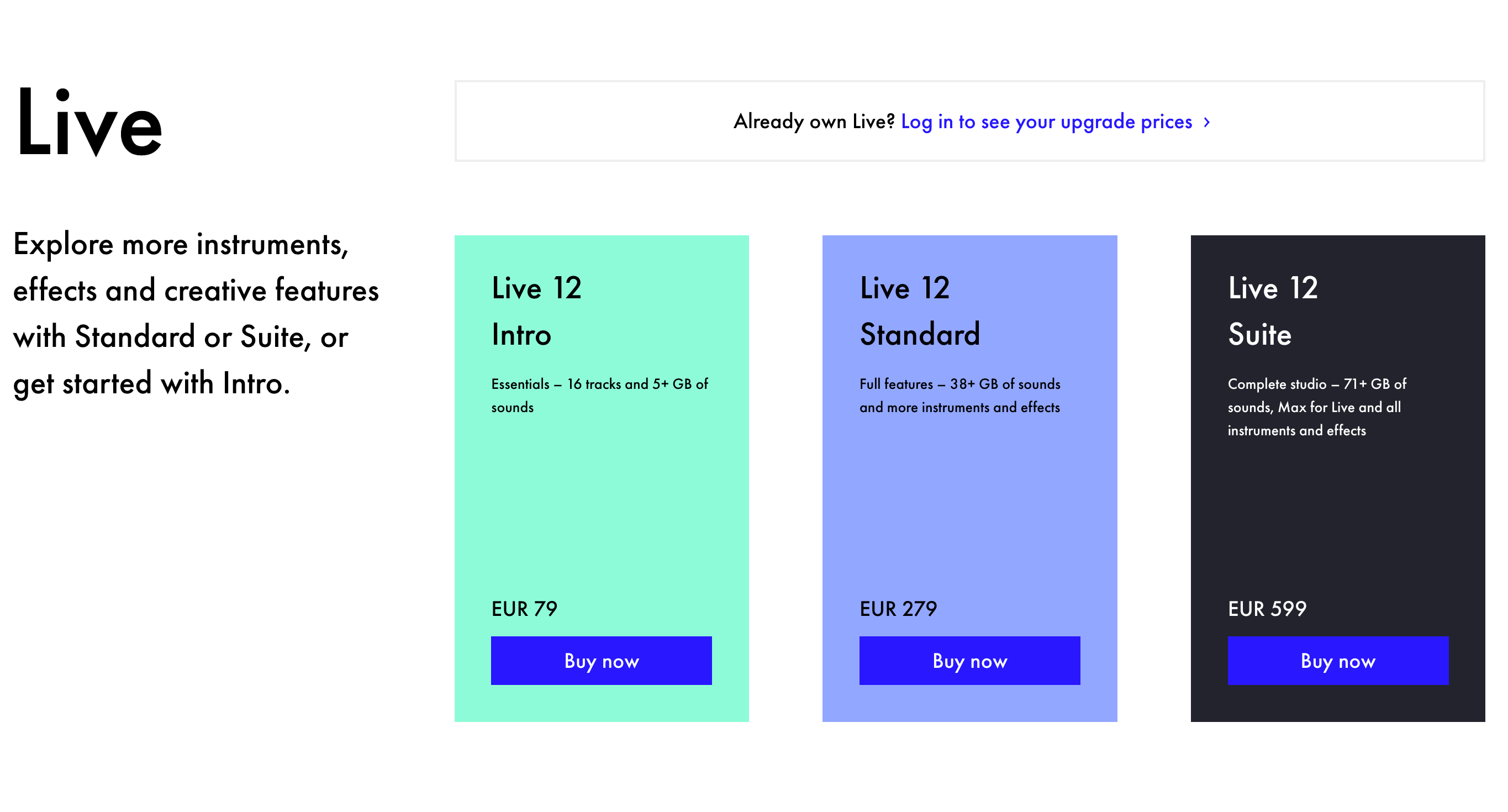Click the EUR 79 price
Viewport: 1508px width, 812px height.
[x=524, y=609]
